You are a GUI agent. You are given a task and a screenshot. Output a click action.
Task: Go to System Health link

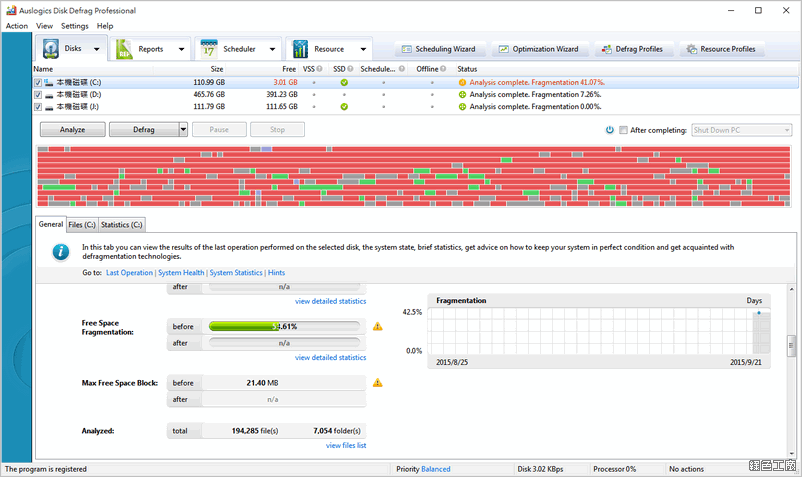181,272
